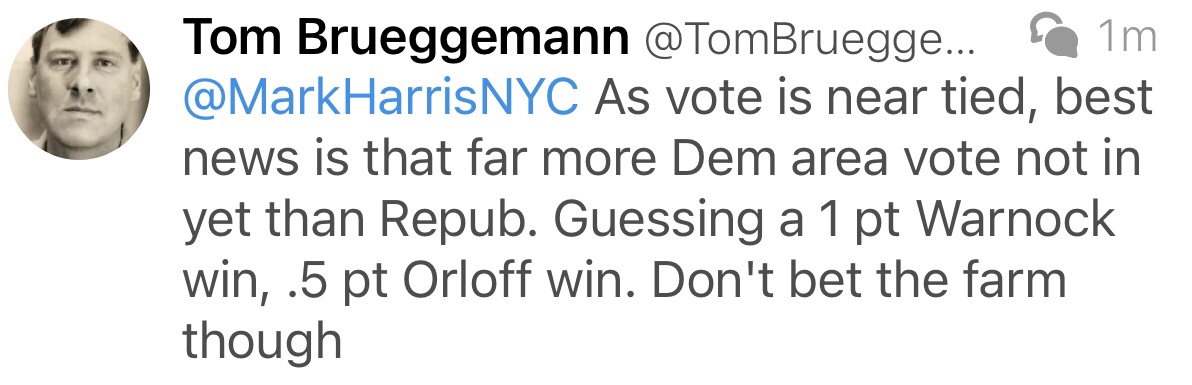Click the conversation reply bubbles icon
The height and width of the screenshot is (385, 1192).
[1053, 37]
